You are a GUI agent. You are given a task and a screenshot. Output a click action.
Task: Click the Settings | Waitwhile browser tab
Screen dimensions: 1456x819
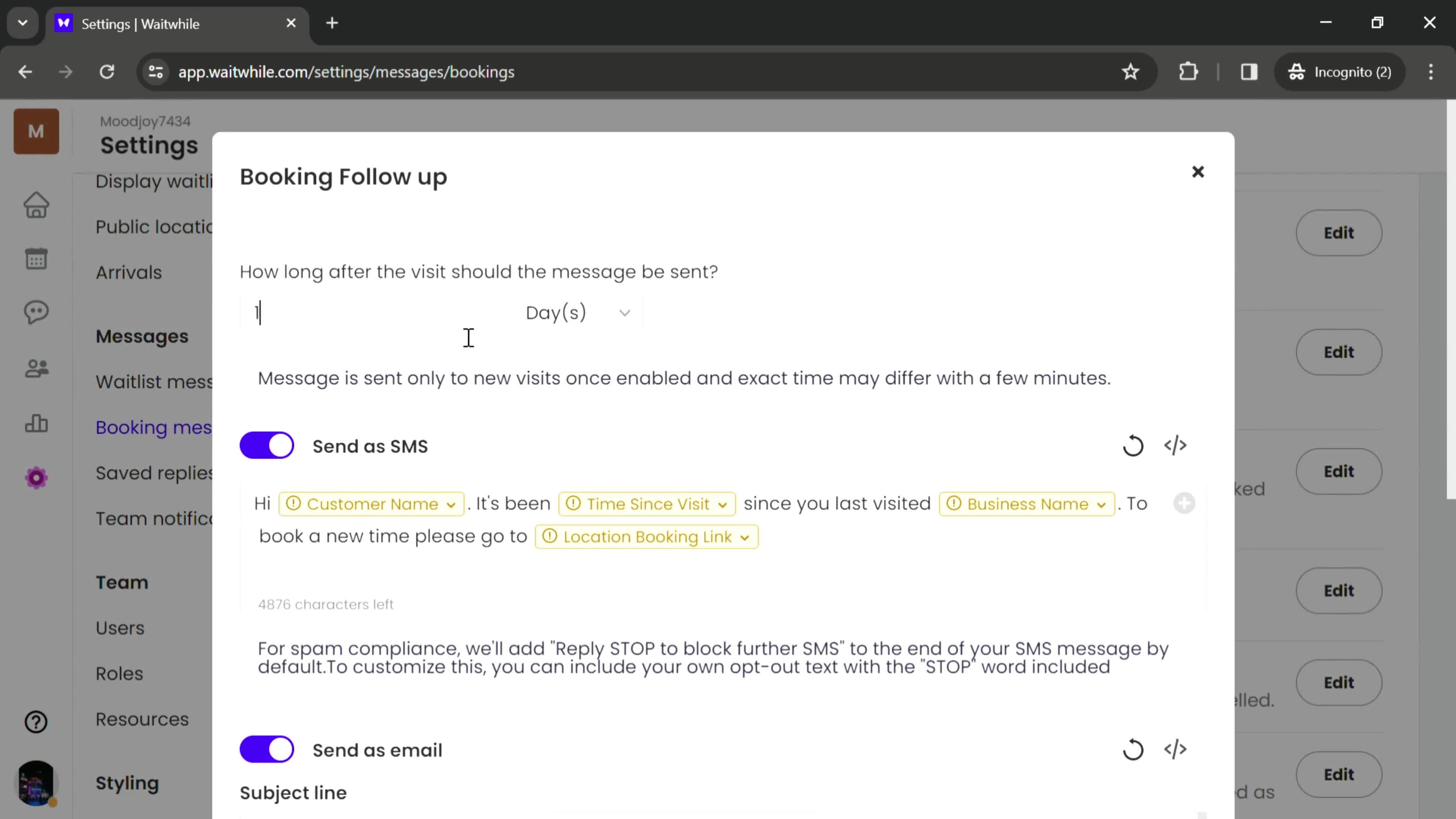(177, 24)
